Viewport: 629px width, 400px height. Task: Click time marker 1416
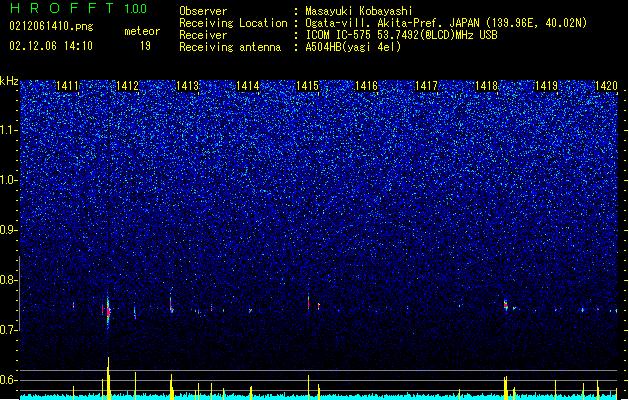coord(366,85)
